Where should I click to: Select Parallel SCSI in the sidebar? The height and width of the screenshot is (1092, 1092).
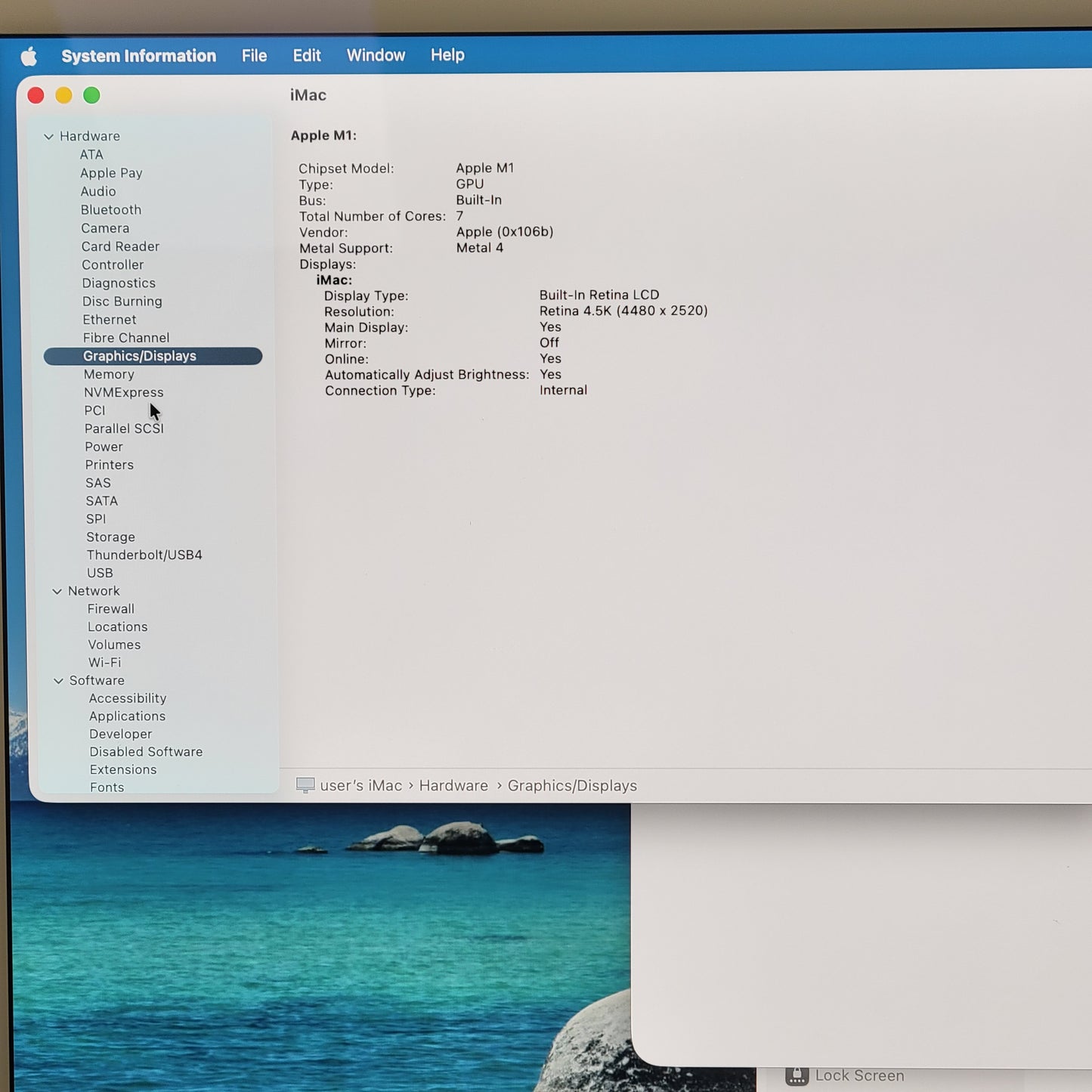pyautogui.click(x=124, y=428)
